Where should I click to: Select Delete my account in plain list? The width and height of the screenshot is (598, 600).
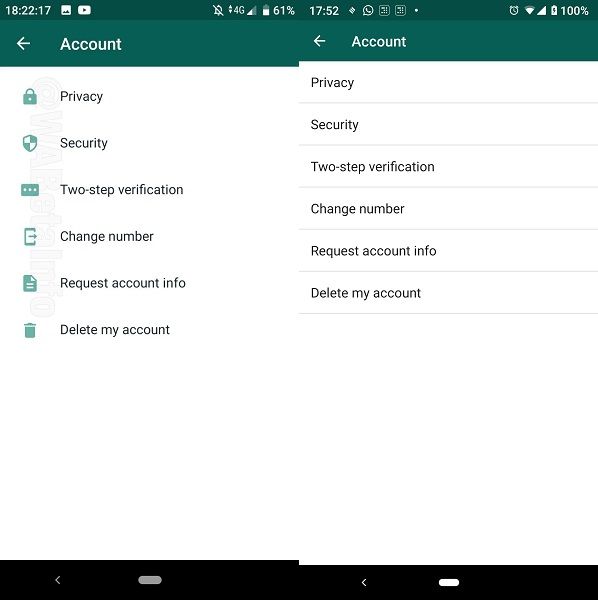pyautogui.click(x=448, y=293)
